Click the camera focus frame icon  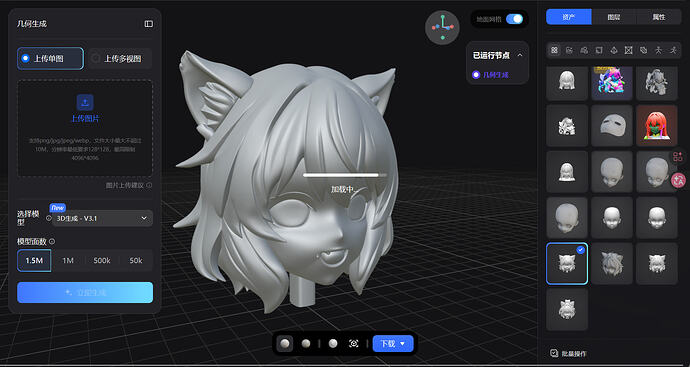pos(353,344)
